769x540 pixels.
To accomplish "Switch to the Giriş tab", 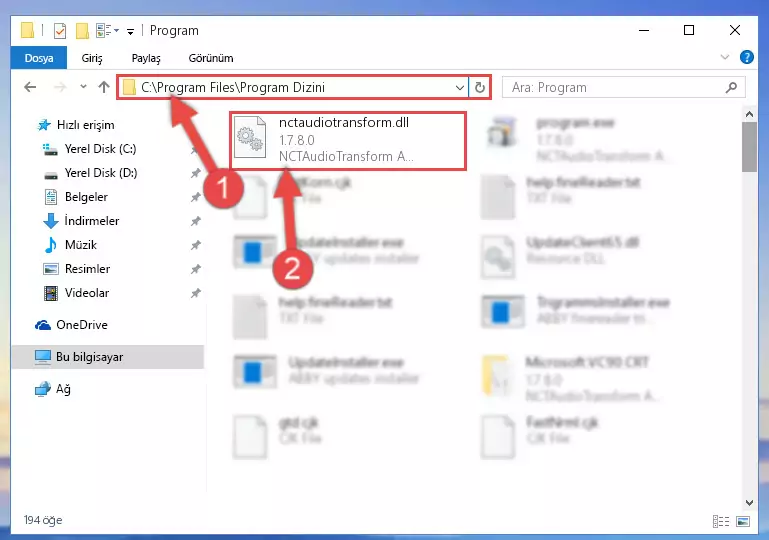I will click(92, 58).
